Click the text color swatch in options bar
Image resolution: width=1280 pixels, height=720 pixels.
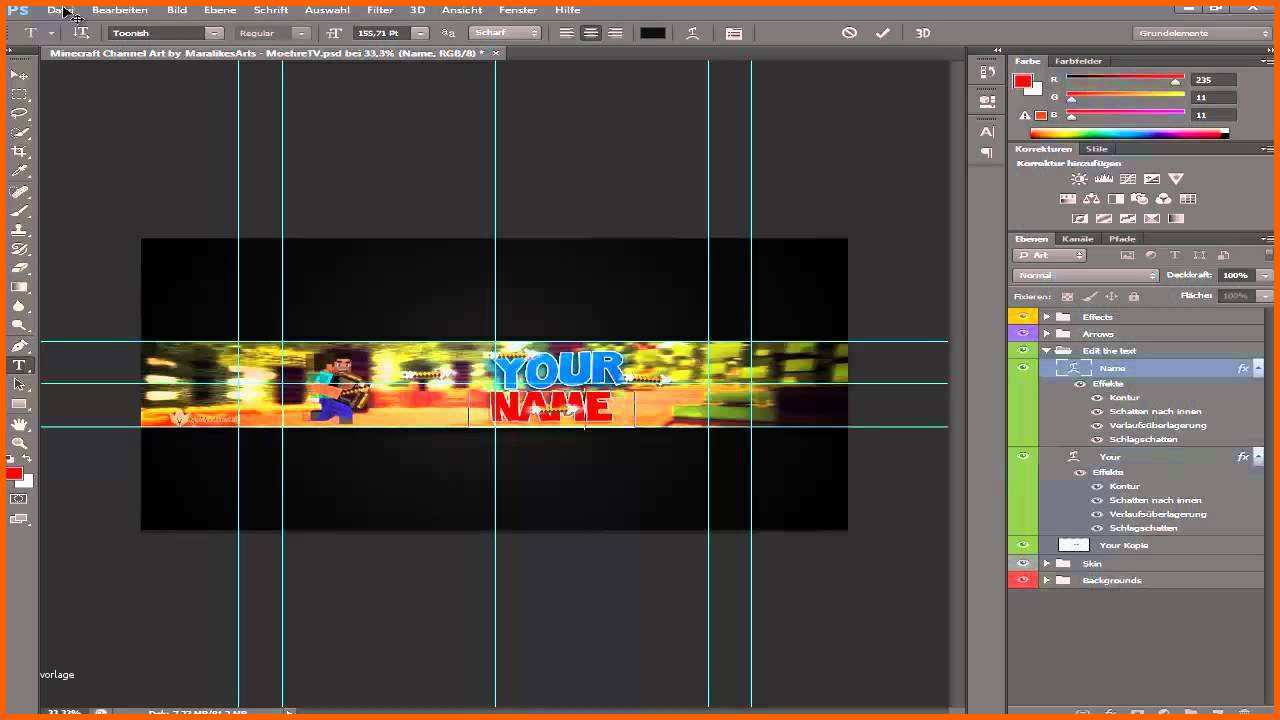point(653,33)
